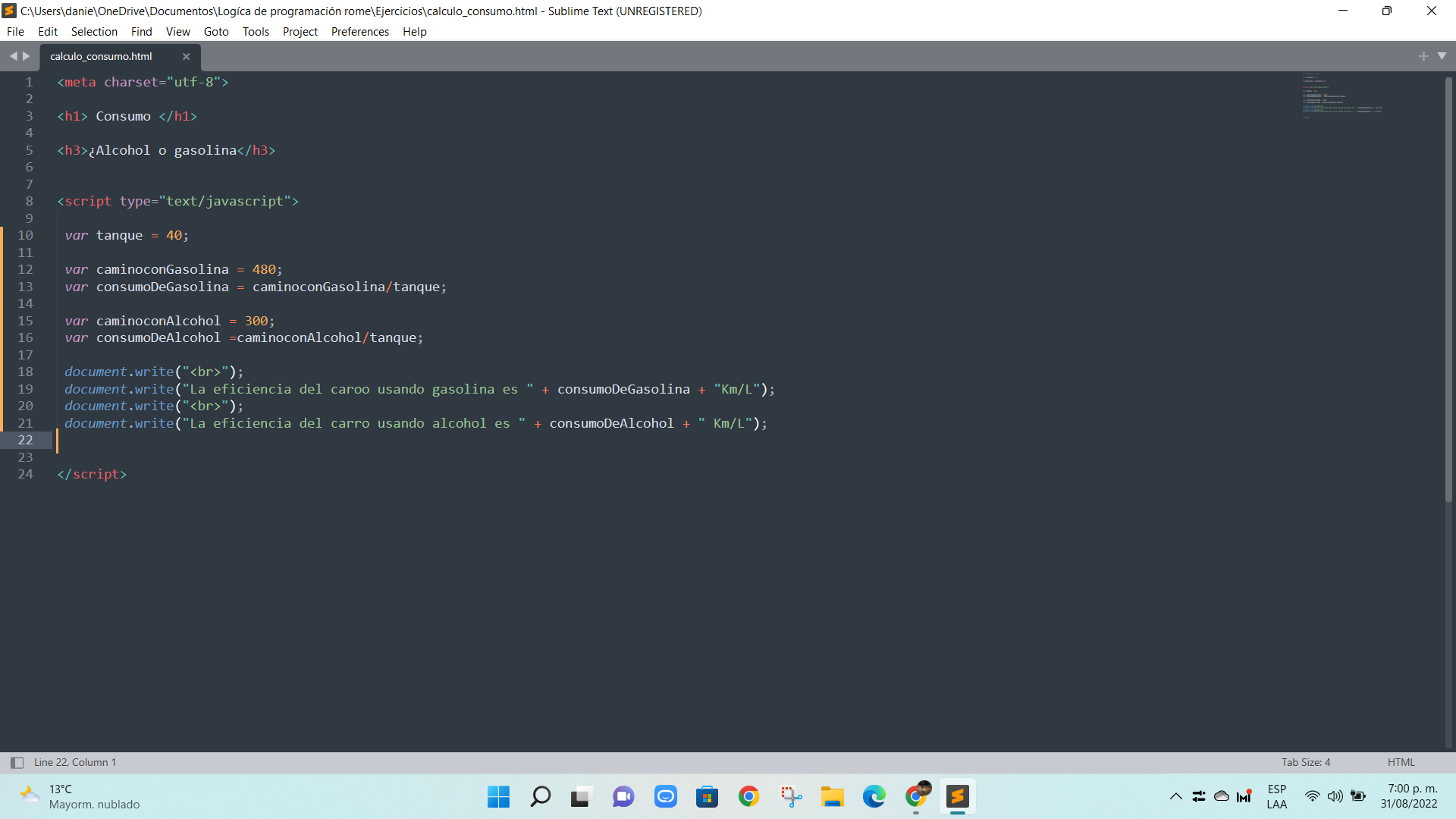Open battery status tray icon

1358,797
